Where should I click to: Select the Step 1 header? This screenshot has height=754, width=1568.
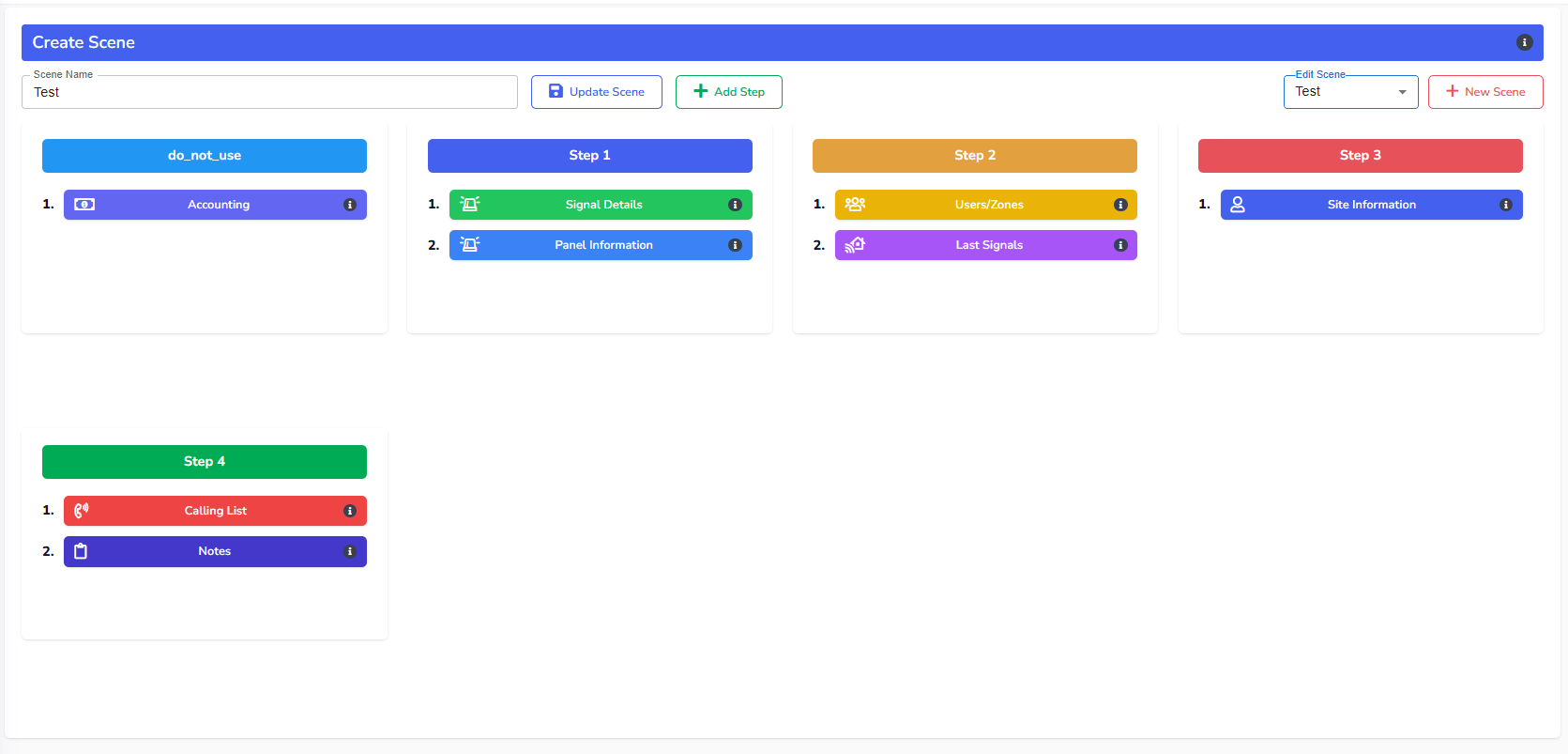(x=589, y=156)
